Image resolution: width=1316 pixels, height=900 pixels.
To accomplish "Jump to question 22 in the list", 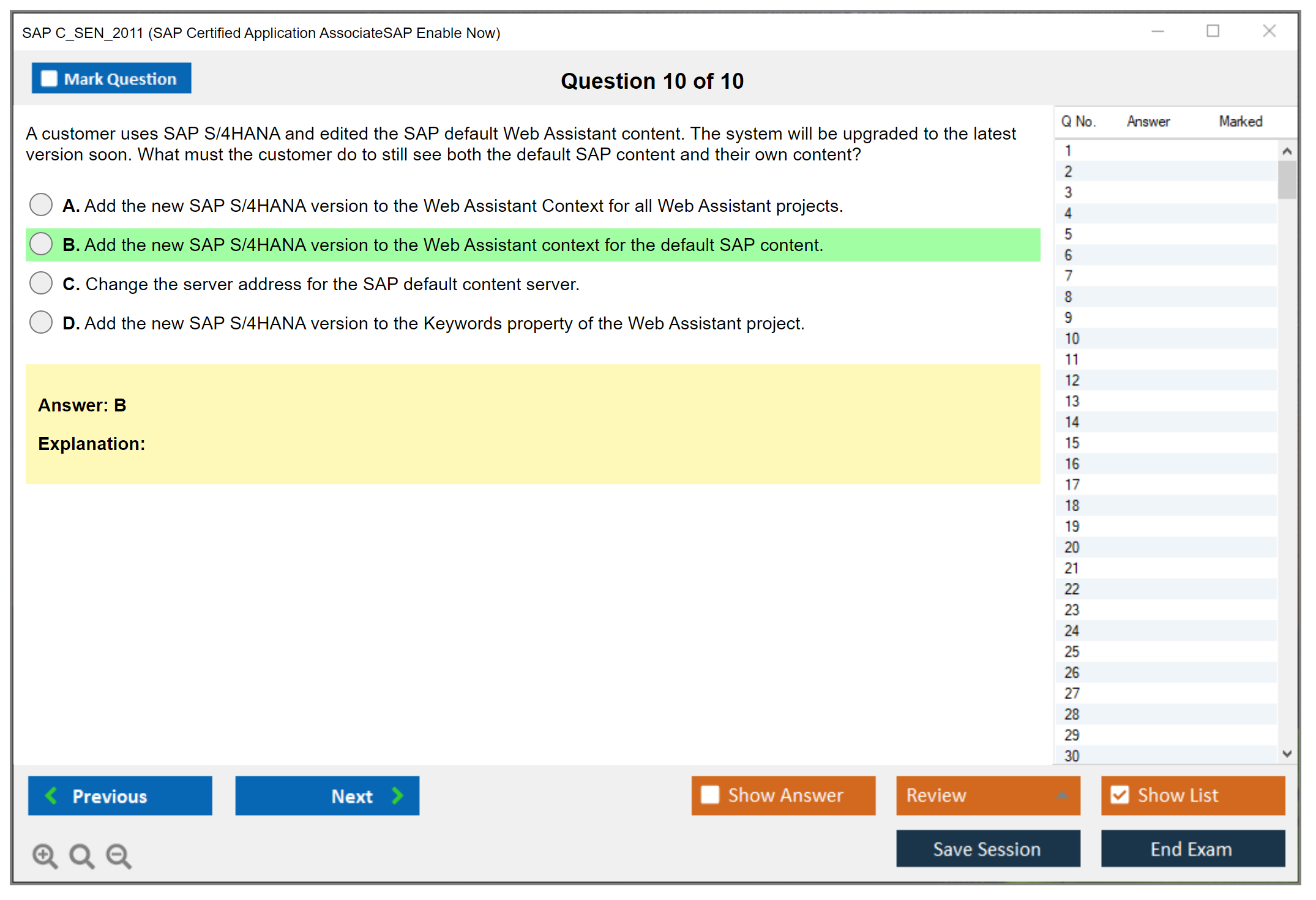I will (x=1072, y=589).
